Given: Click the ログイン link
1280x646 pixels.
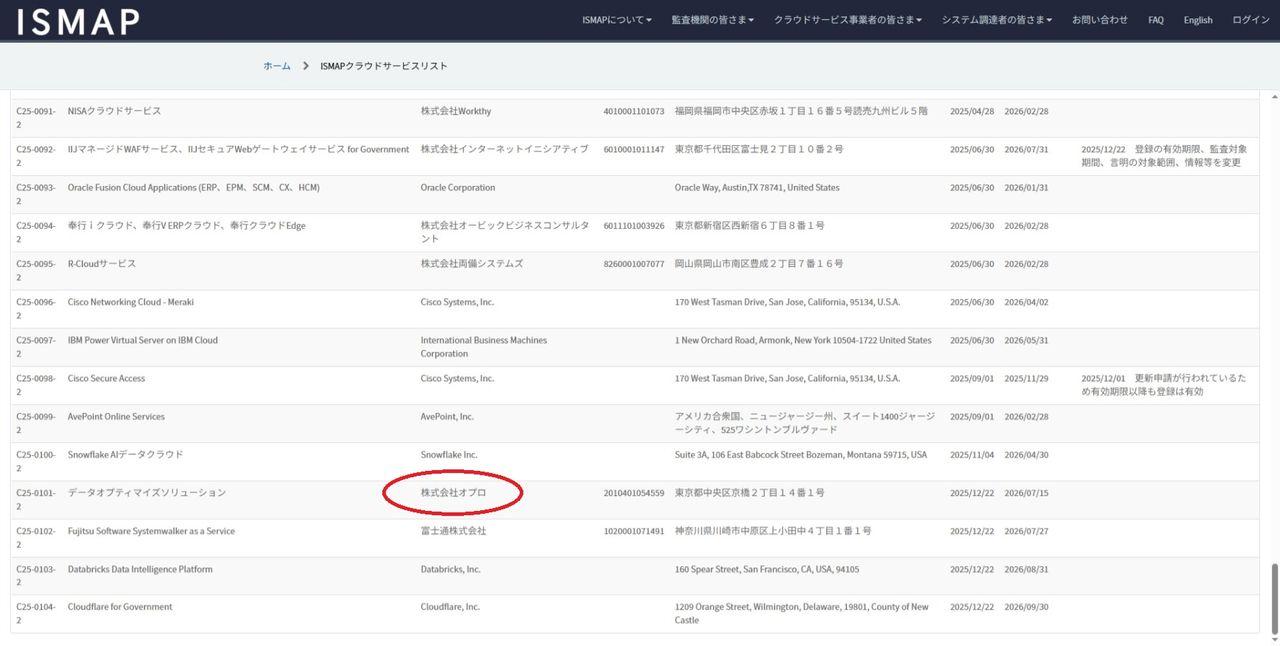Looking at the screenshot, I should pos(1250,20).
